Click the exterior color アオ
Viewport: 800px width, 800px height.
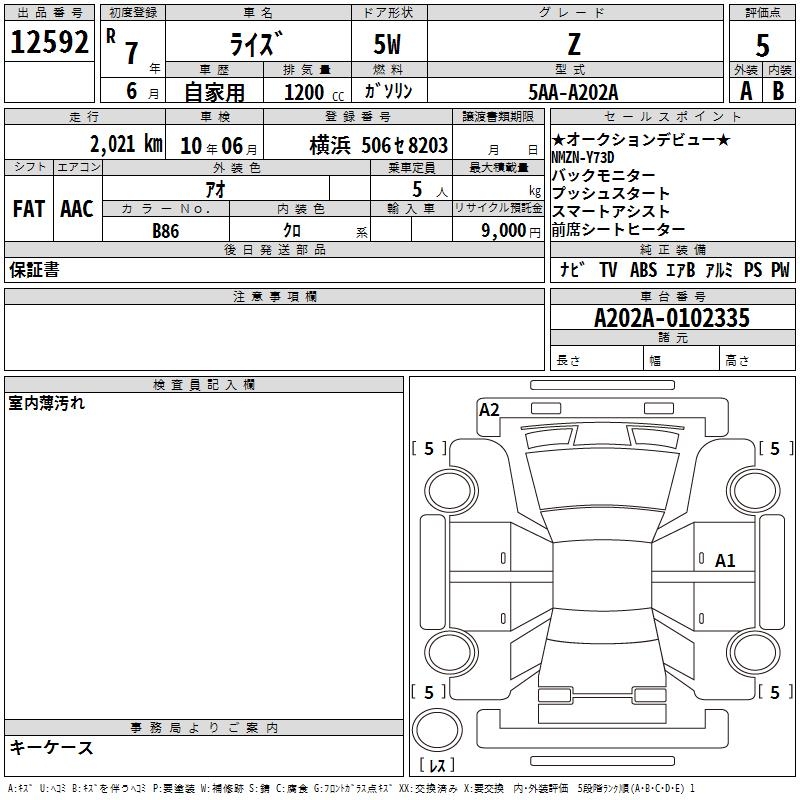pyautogui.click(x=215, y=189)
